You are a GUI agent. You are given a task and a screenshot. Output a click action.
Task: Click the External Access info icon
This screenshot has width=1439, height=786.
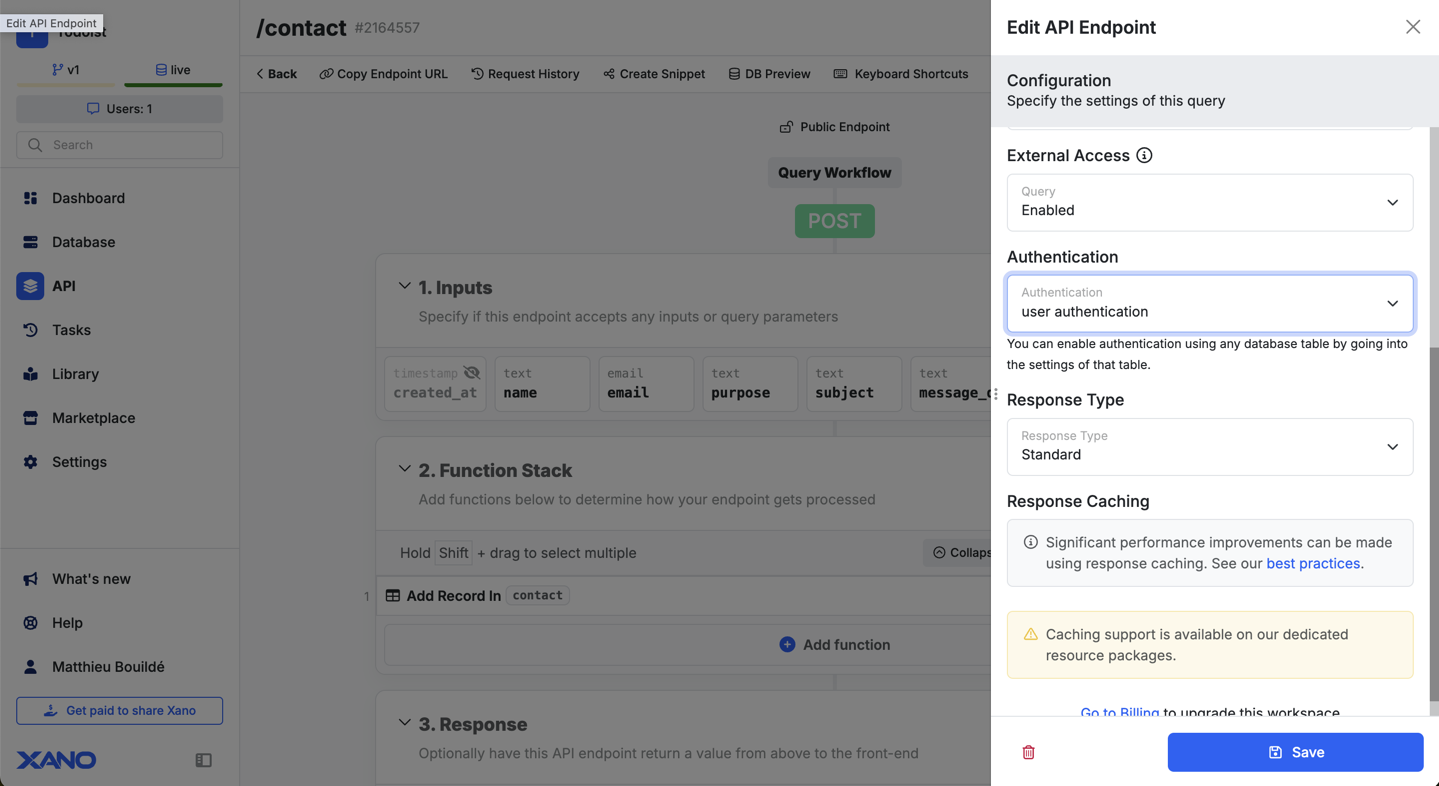point(1144,155)
